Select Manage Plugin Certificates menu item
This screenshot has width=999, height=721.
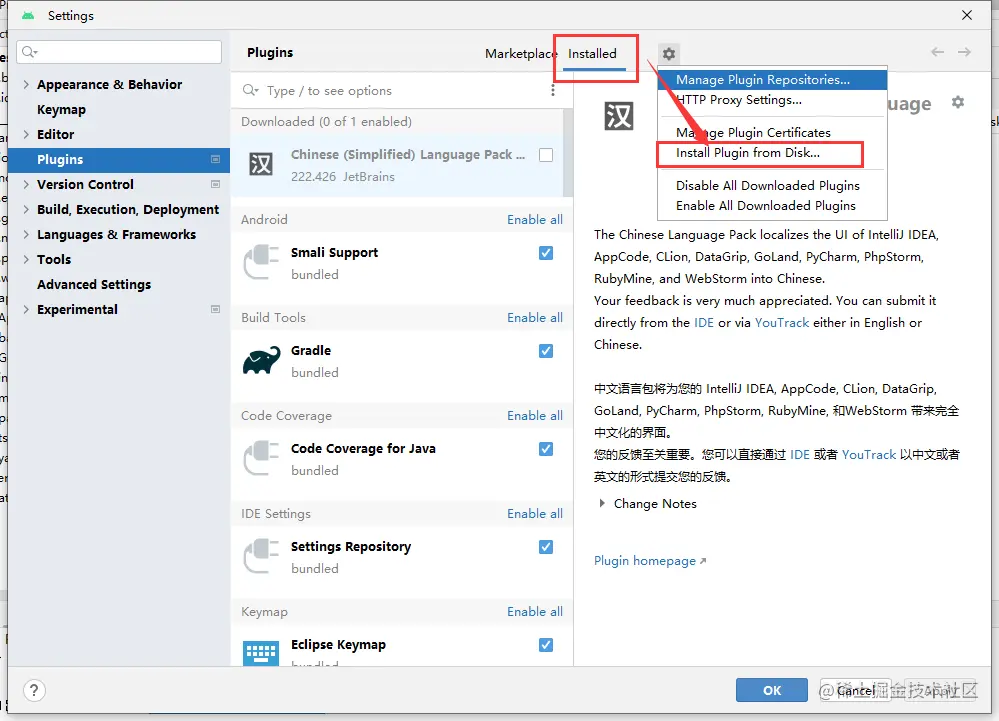[x=772, y=132]
